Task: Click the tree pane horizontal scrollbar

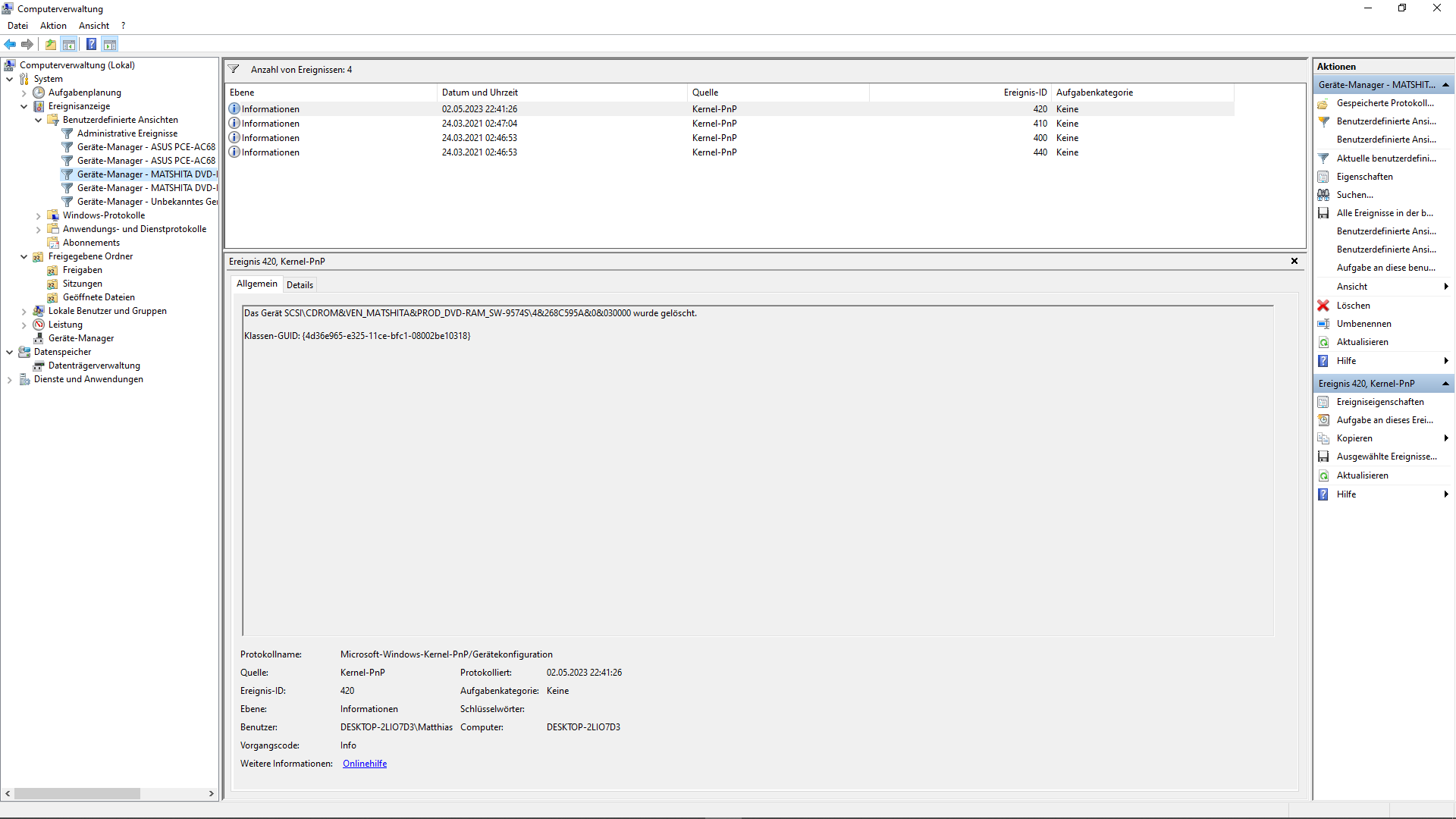Action: pos(77,793)
